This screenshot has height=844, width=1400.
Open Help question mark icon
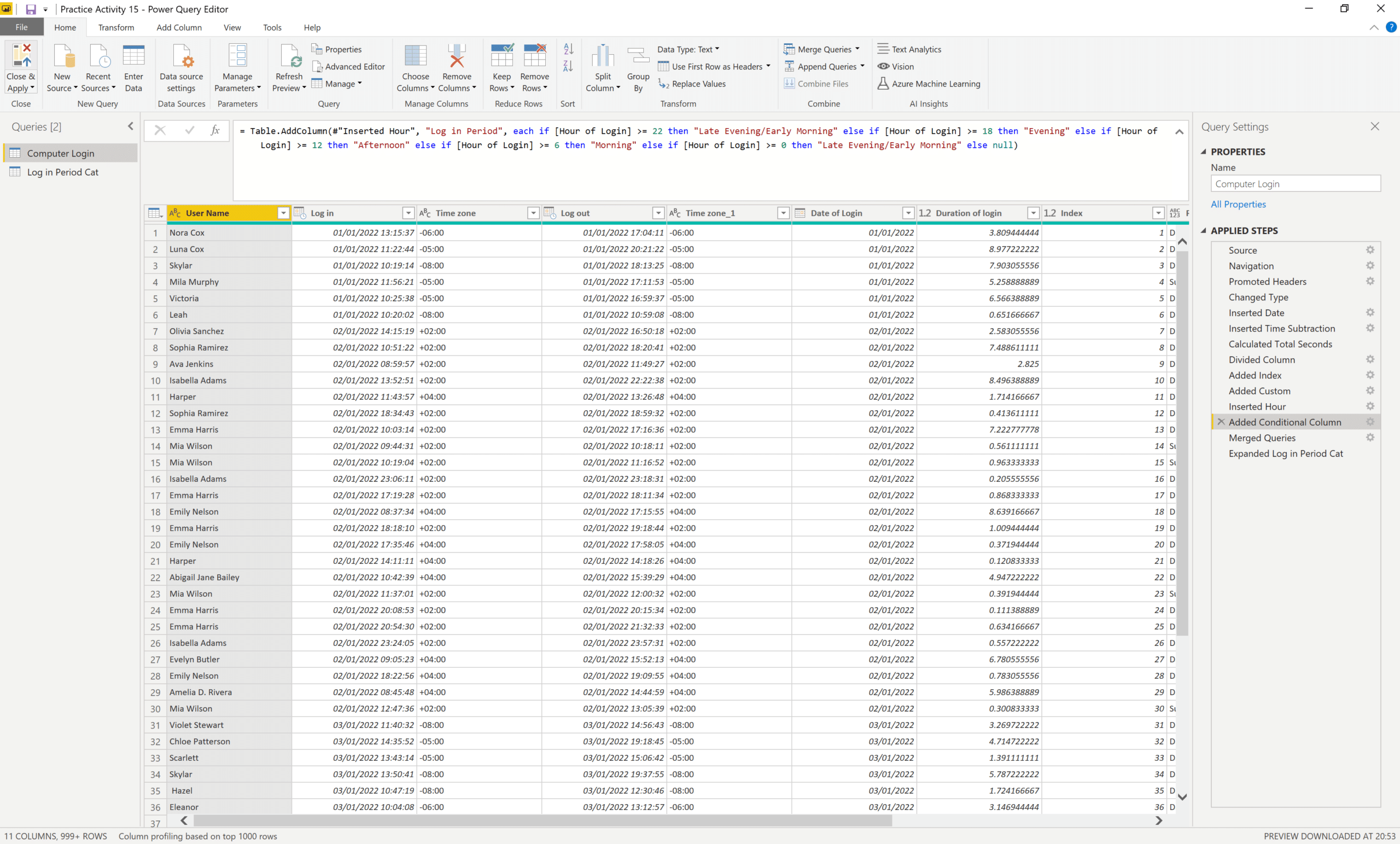coord(1391,27)
